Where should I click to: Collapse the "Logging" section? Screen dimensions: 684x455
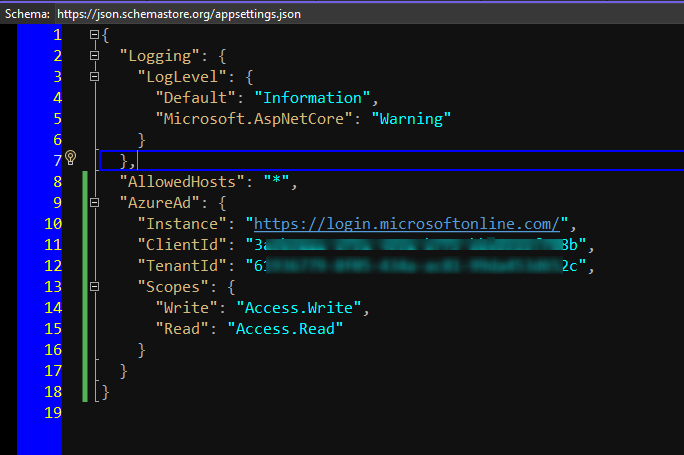95,56
